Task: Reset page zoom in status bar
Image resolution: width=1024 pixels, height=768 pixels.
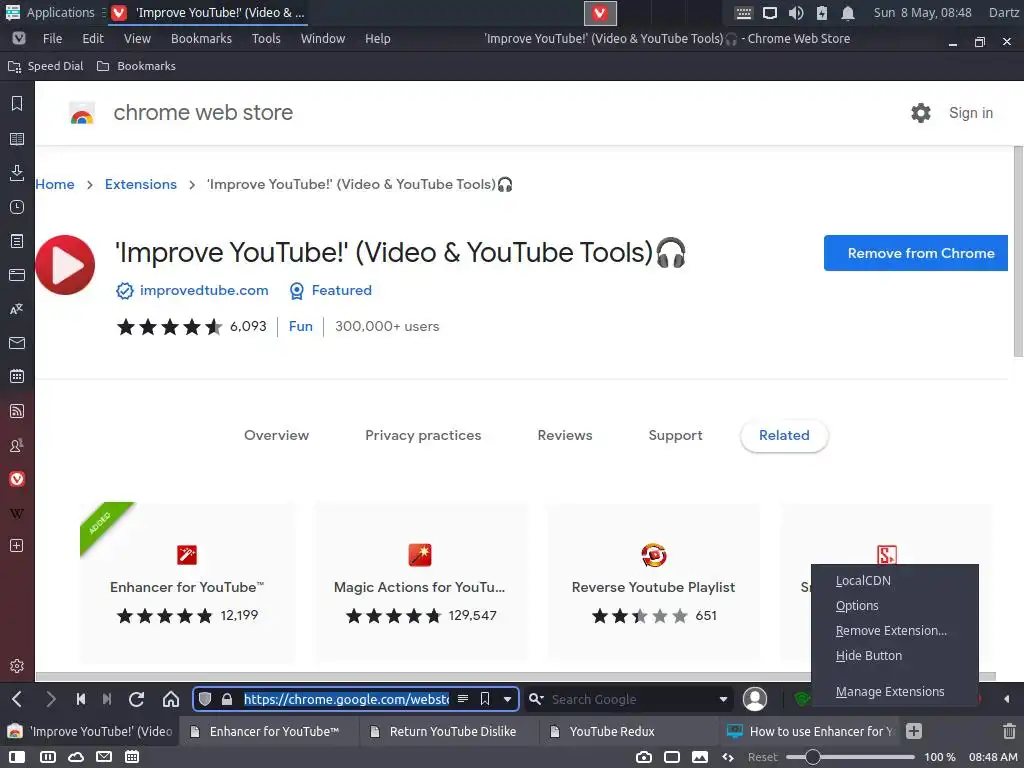Action: click(762, 757)
